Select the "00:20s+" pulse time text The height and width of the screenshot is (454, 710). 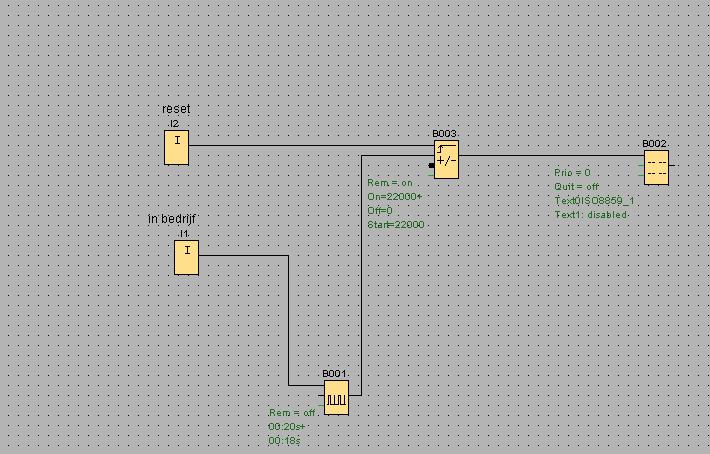pyautogui.click(x=287, y=427)
